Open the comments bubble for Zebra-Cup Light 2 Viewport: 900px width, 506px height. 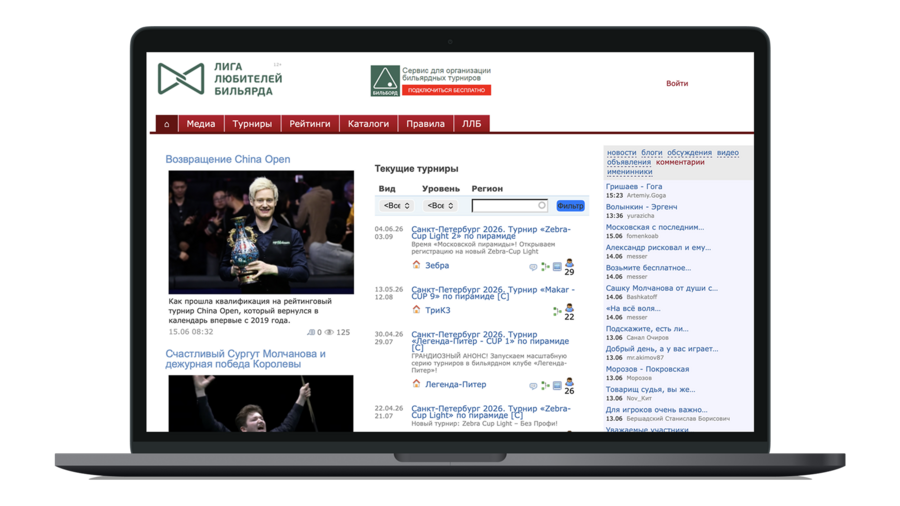(x=533, y=267)
